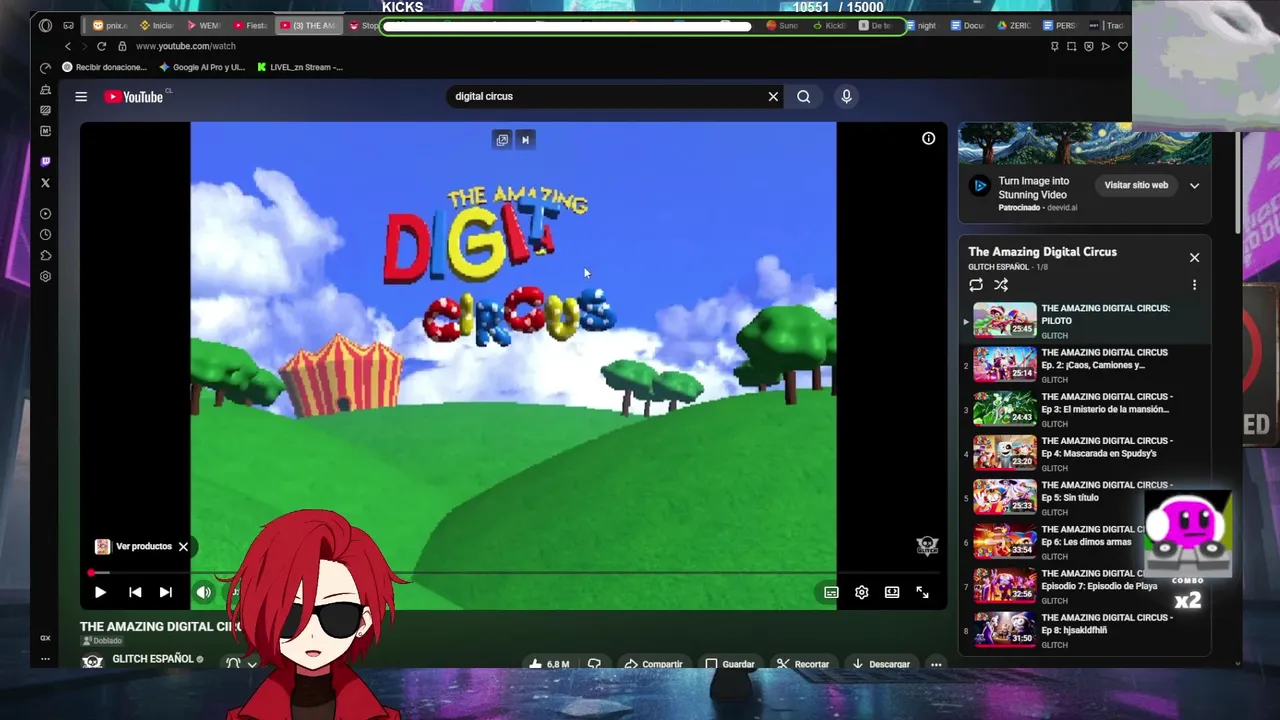Skip to the previous video
Viewport: 1280px width, 720px height.
(x=135, y=593)
